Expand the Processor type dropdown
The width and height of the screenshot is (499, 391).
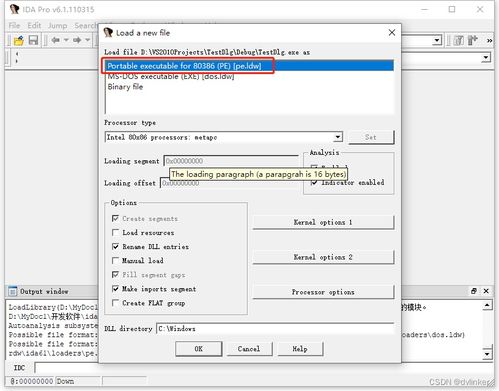338,137
